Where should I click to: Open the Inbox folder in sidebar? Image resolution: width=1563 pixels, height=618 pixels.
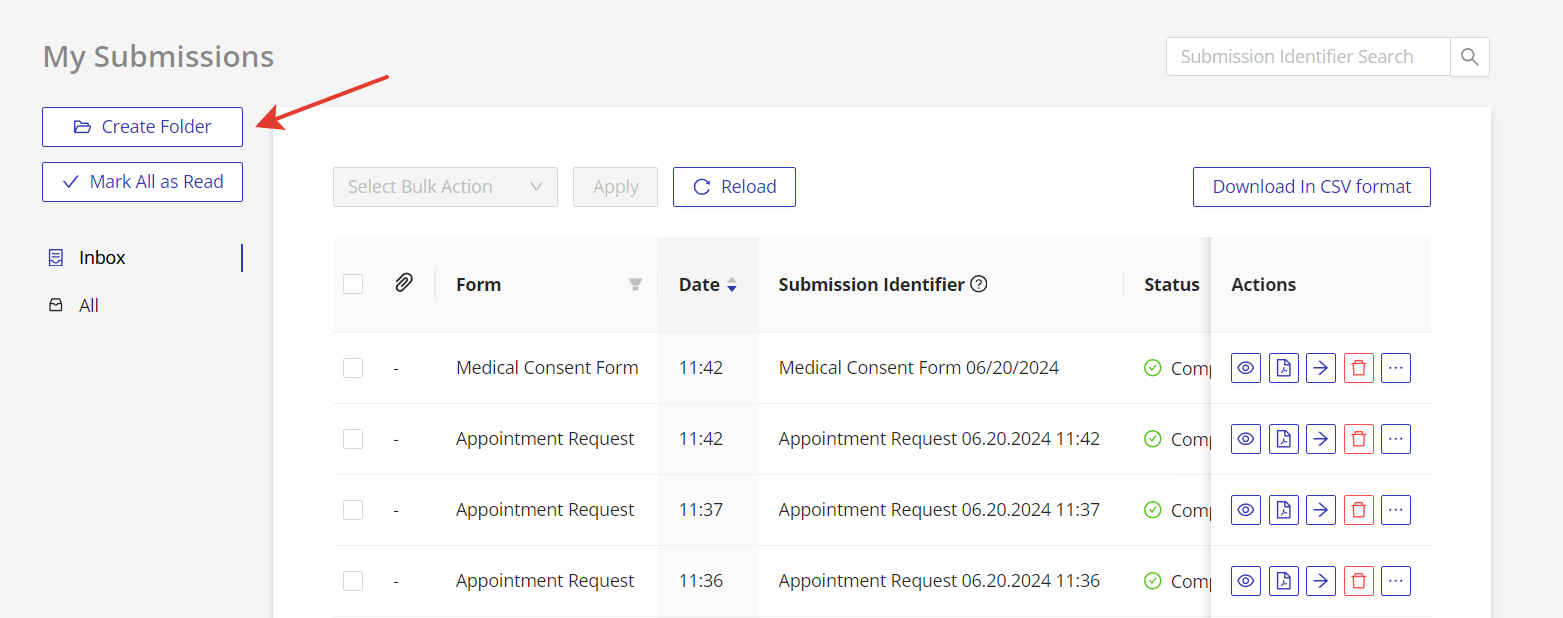102,258
